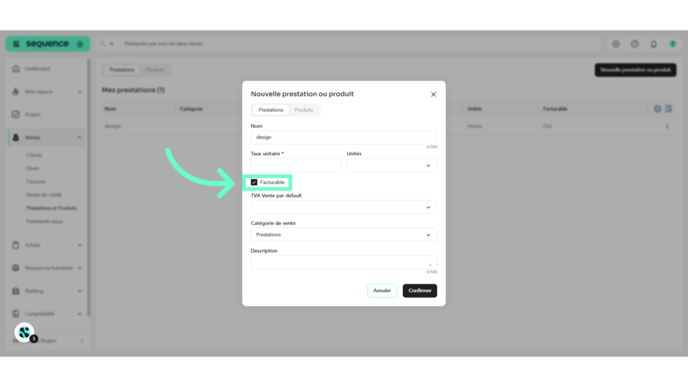Switch to the Produits tab in the dialog
688x387 pixels.
[x=304, y=110]
